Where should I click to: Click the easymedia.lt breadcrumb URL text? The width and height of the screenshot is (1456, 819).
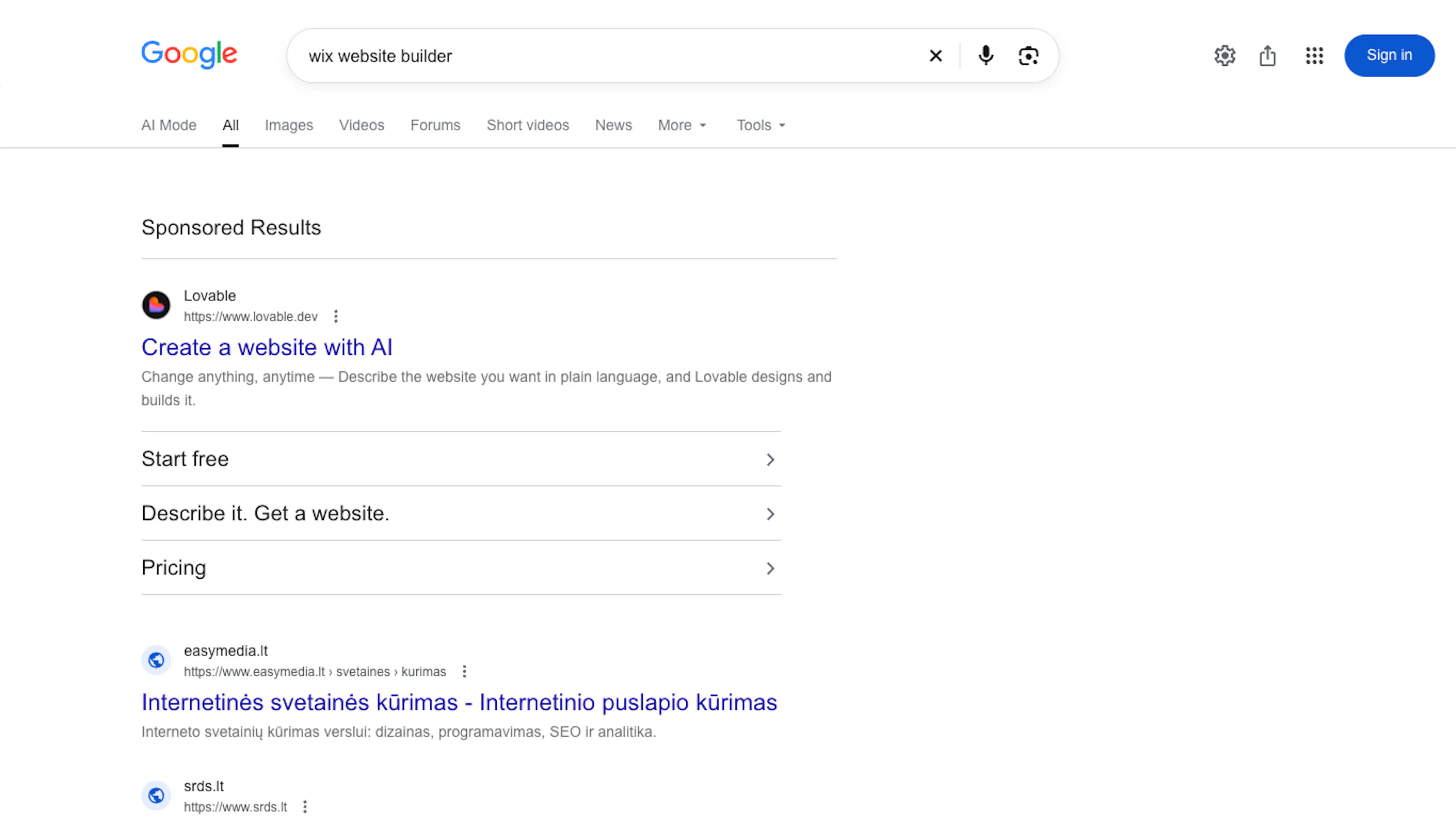point(315,671)
